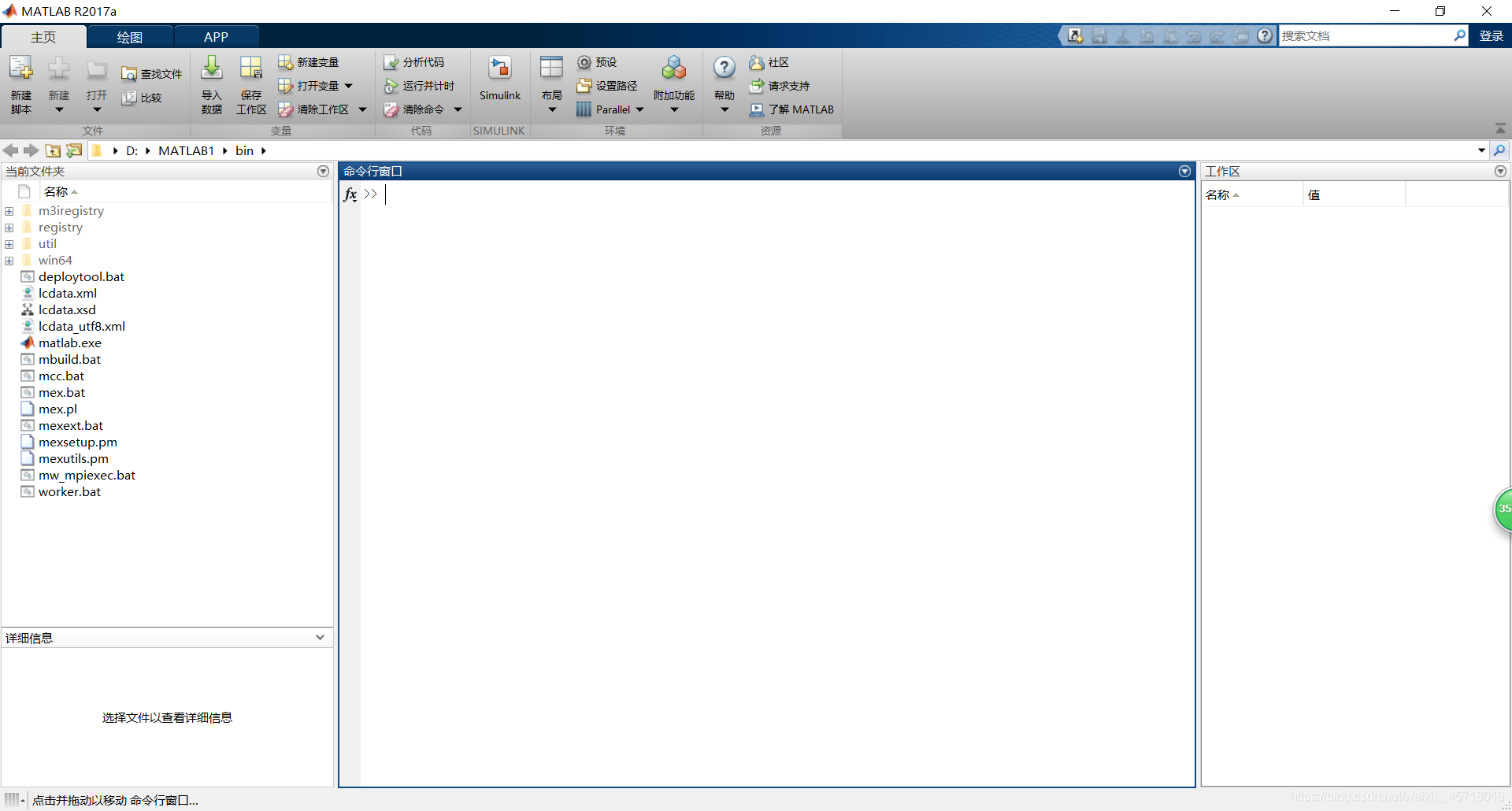
Task: Click the browse for folder icon
Action: click(x=74, y=150)
